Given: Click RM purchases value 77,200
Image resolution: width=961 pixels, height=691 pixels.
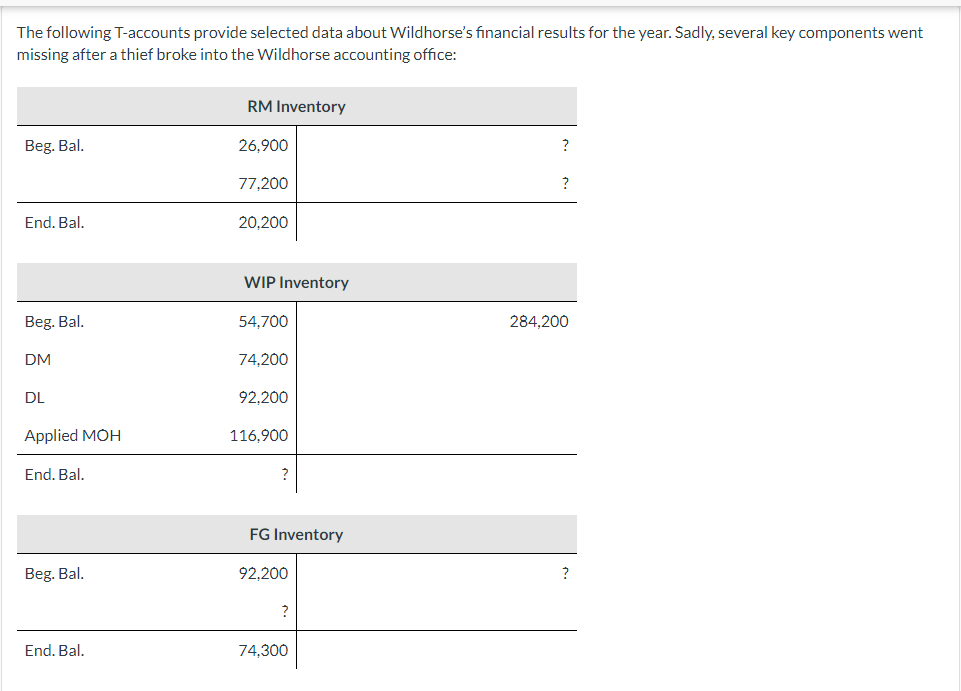Looking at the screenshot, I should (263, 183).
